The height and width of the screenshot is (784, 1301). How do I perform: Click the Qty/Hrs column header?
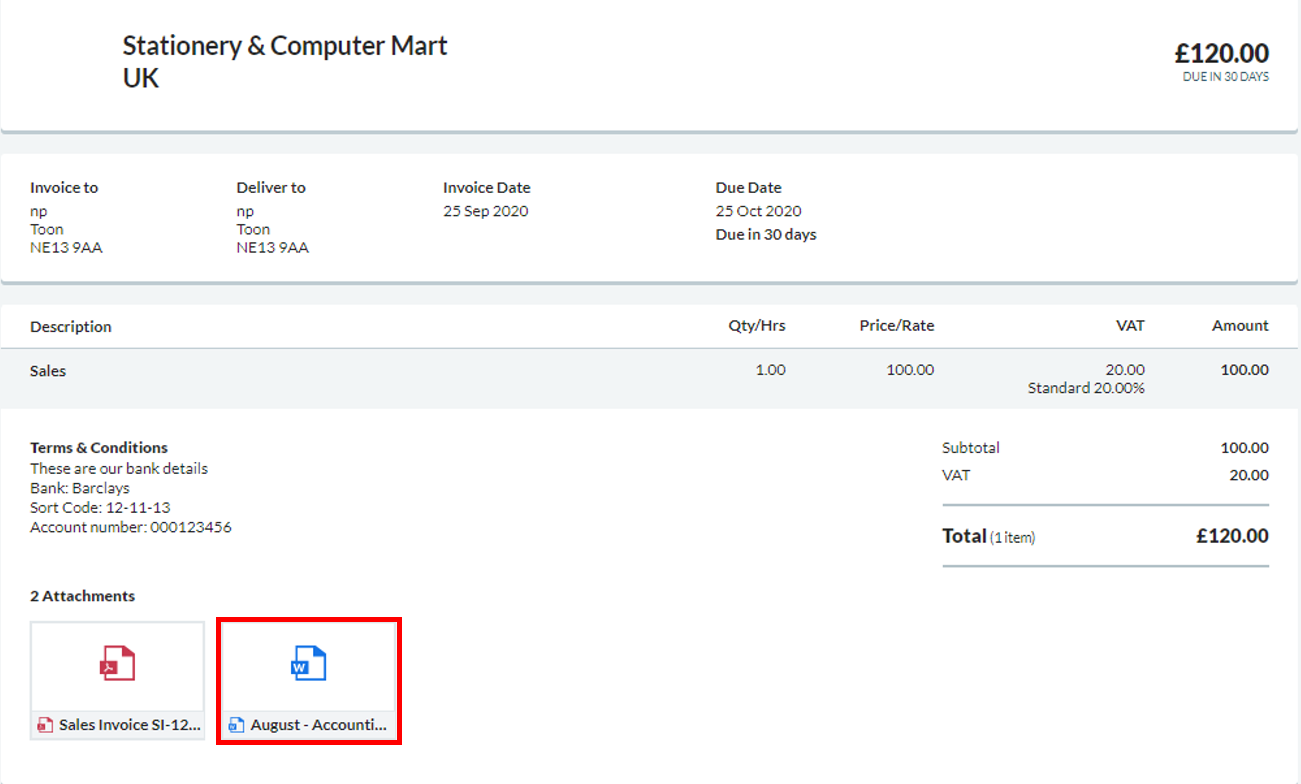click(x=756, y=326)
